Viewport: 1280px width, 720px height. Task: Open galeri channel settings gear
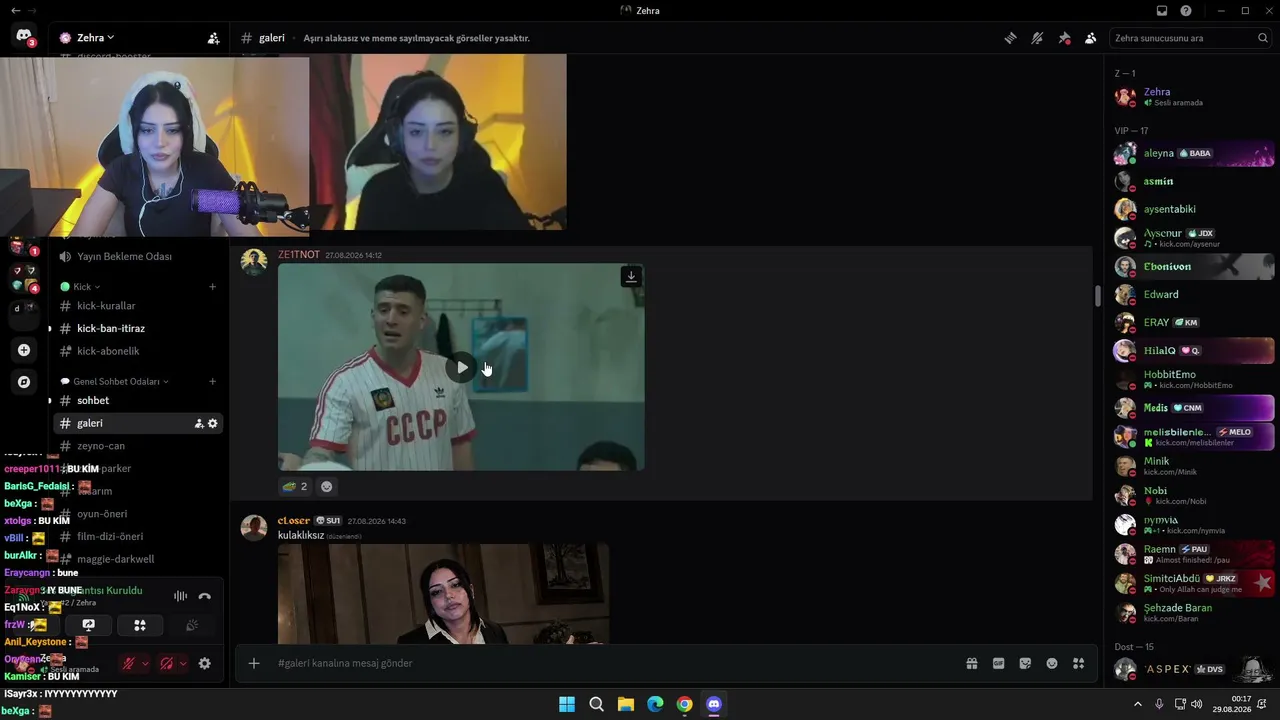[212, 424]
